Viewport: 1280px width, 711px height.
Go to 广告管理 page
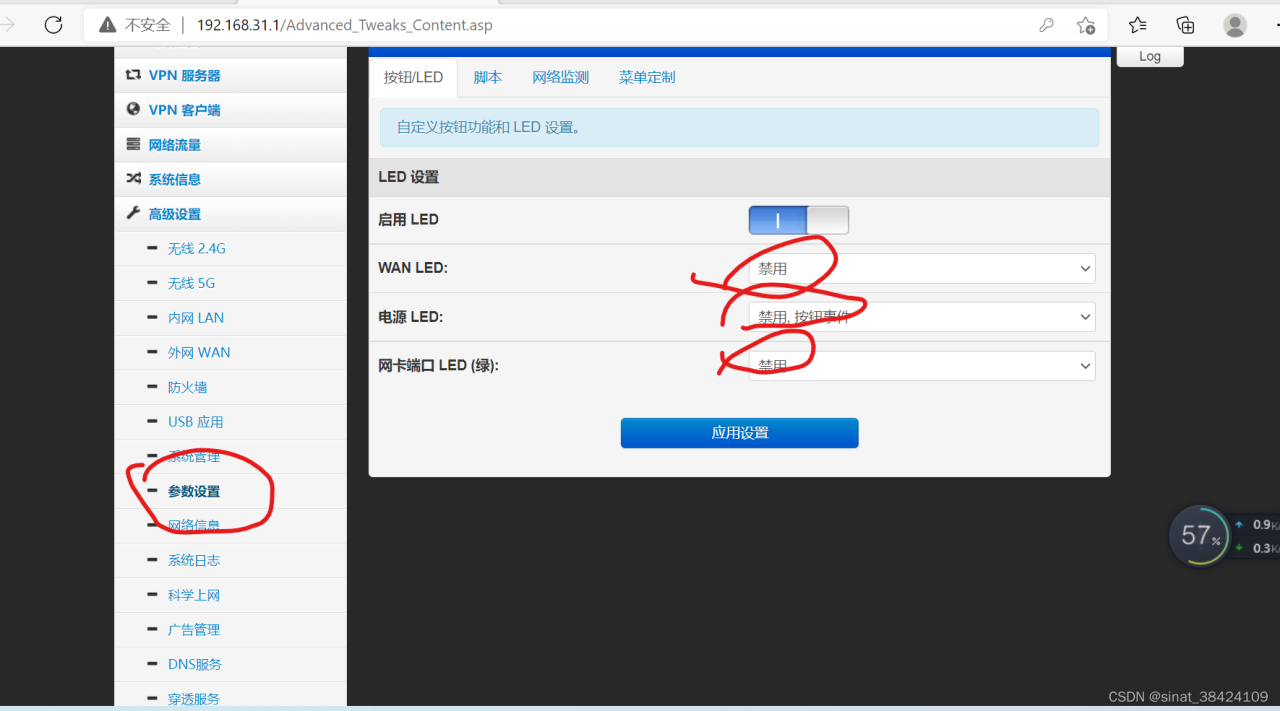[x=194, y=630]
